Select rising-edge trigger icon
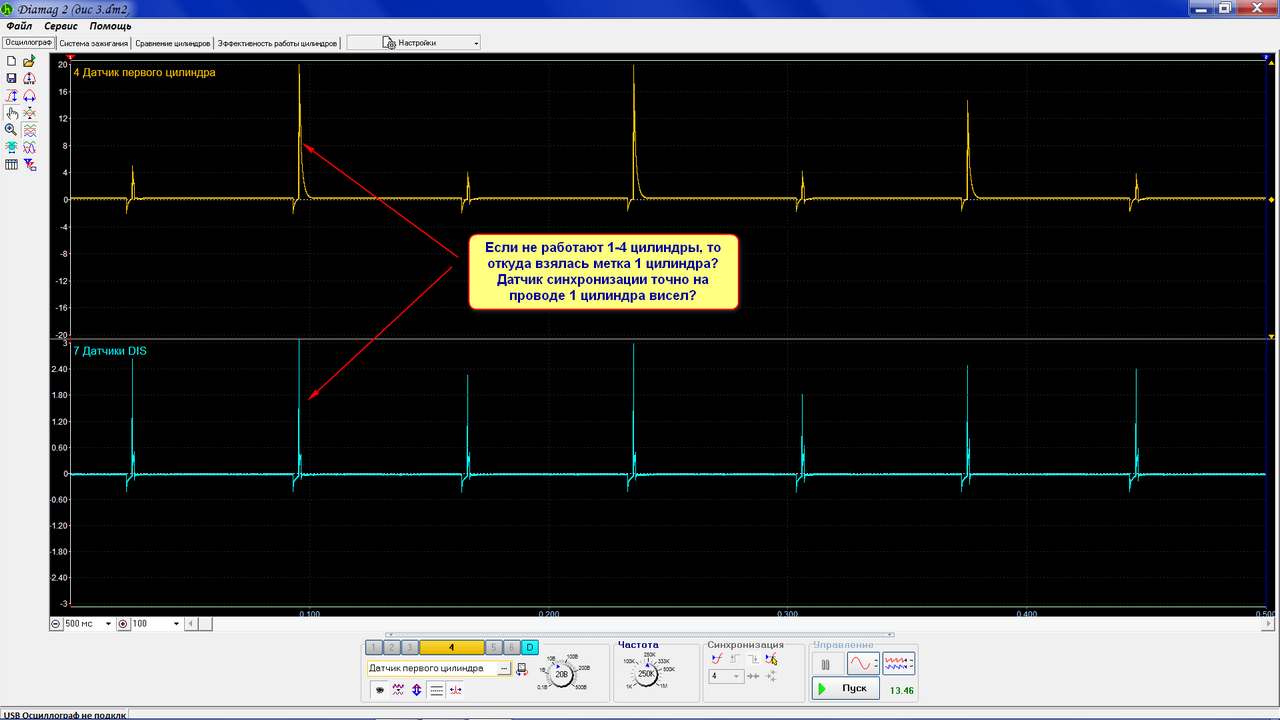1280x720 pixels. tap(735, 659)
